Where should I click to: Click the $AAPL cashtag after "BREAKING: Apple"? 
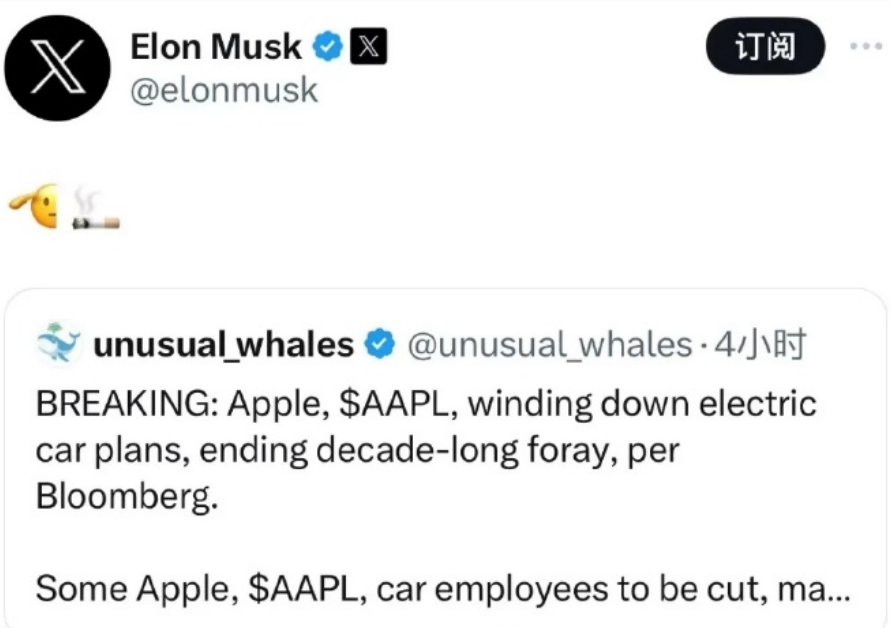coord(400,404)
